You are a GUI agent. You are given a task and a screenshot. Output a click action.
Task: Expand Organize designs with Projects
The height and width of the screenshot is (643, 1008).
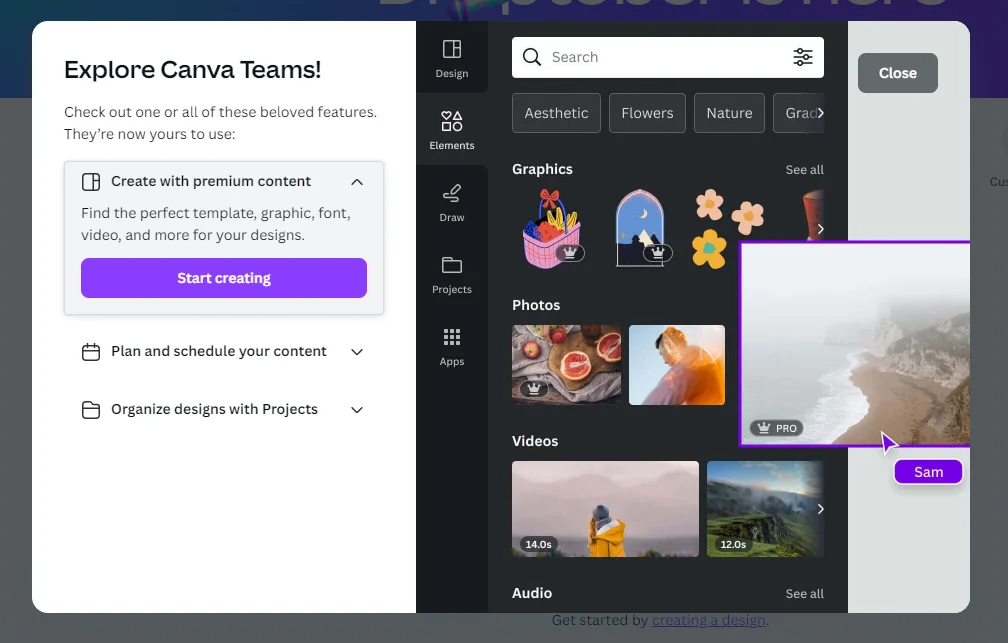(357, 410)
